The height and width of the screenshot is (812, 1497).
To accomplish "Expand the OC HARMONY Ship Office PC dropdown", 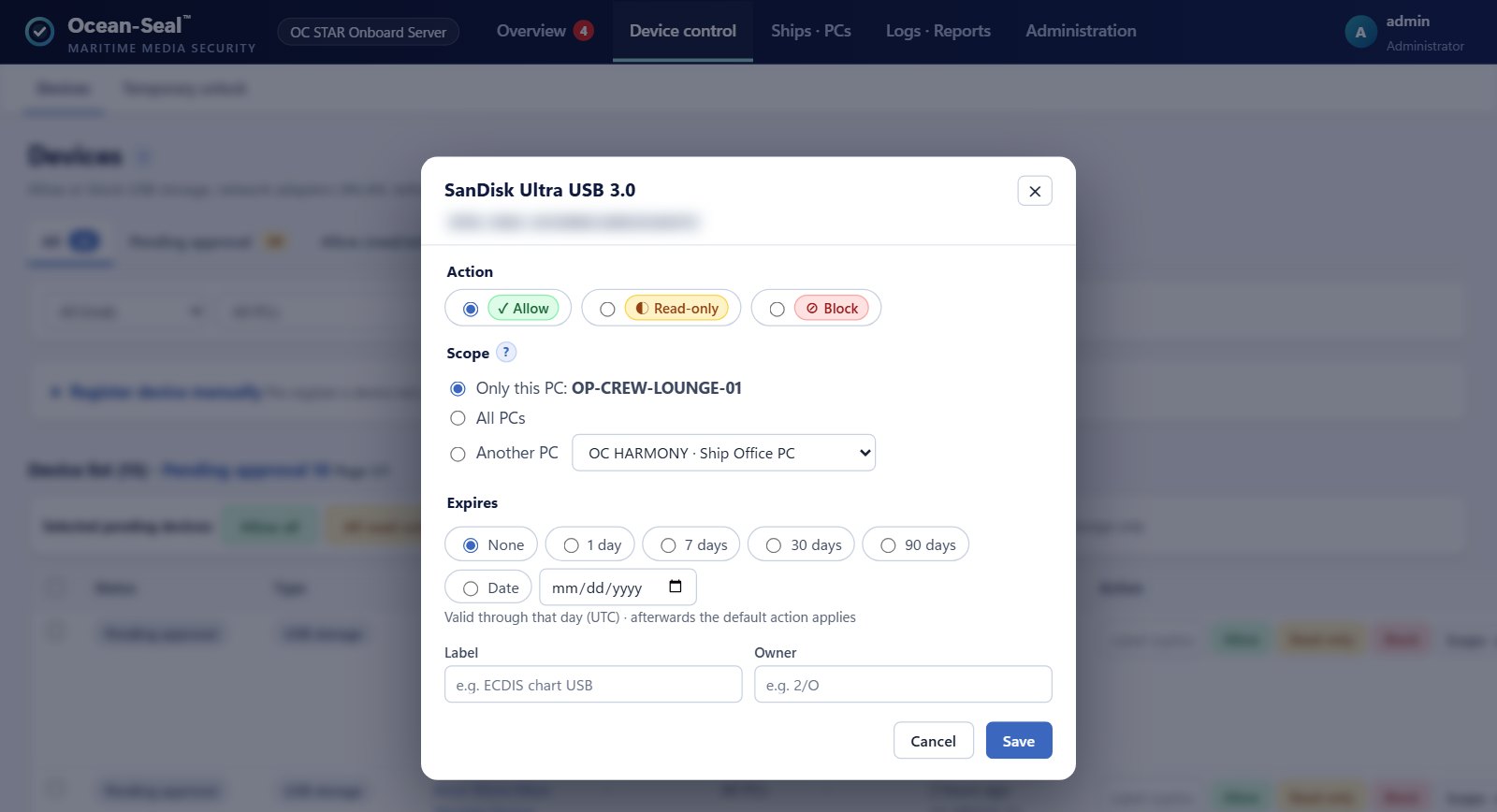I will click(x=723, y=453).
